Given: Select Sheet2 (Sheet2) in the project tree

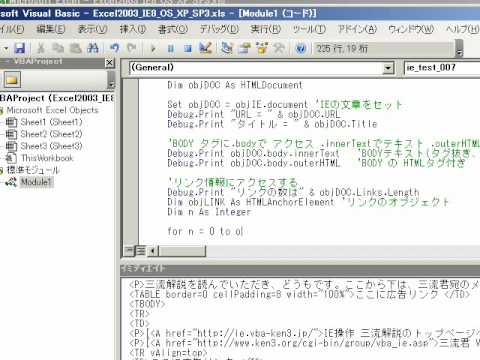Looking at the screenshot, I should [x=51, y=134].
